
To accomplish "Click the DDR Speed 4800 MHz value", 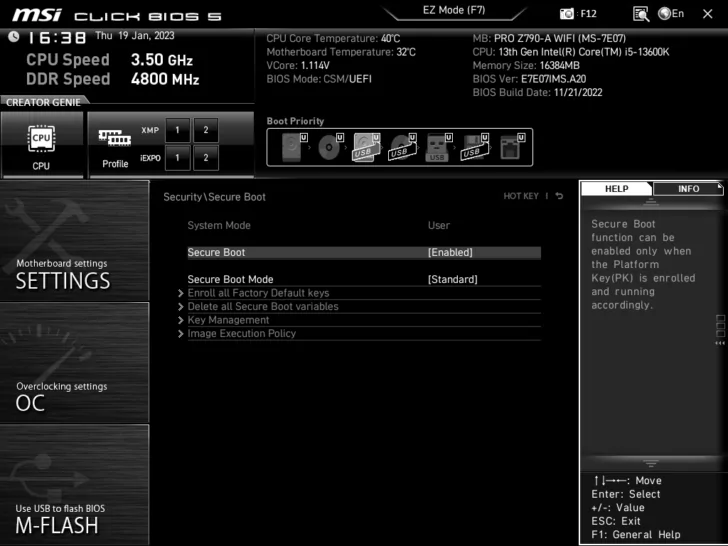I will [165, 79].
